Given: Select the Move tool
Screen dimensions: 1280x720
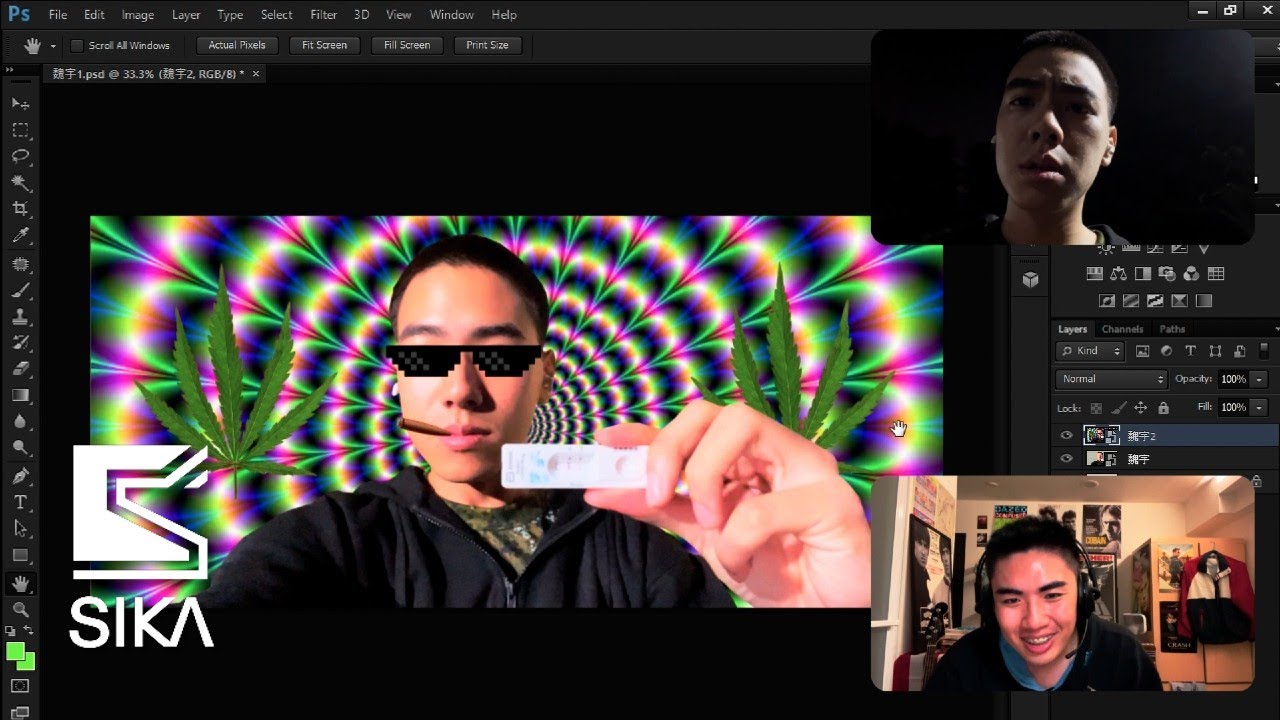Looking at the screenshot, I should tap(20, 104).
